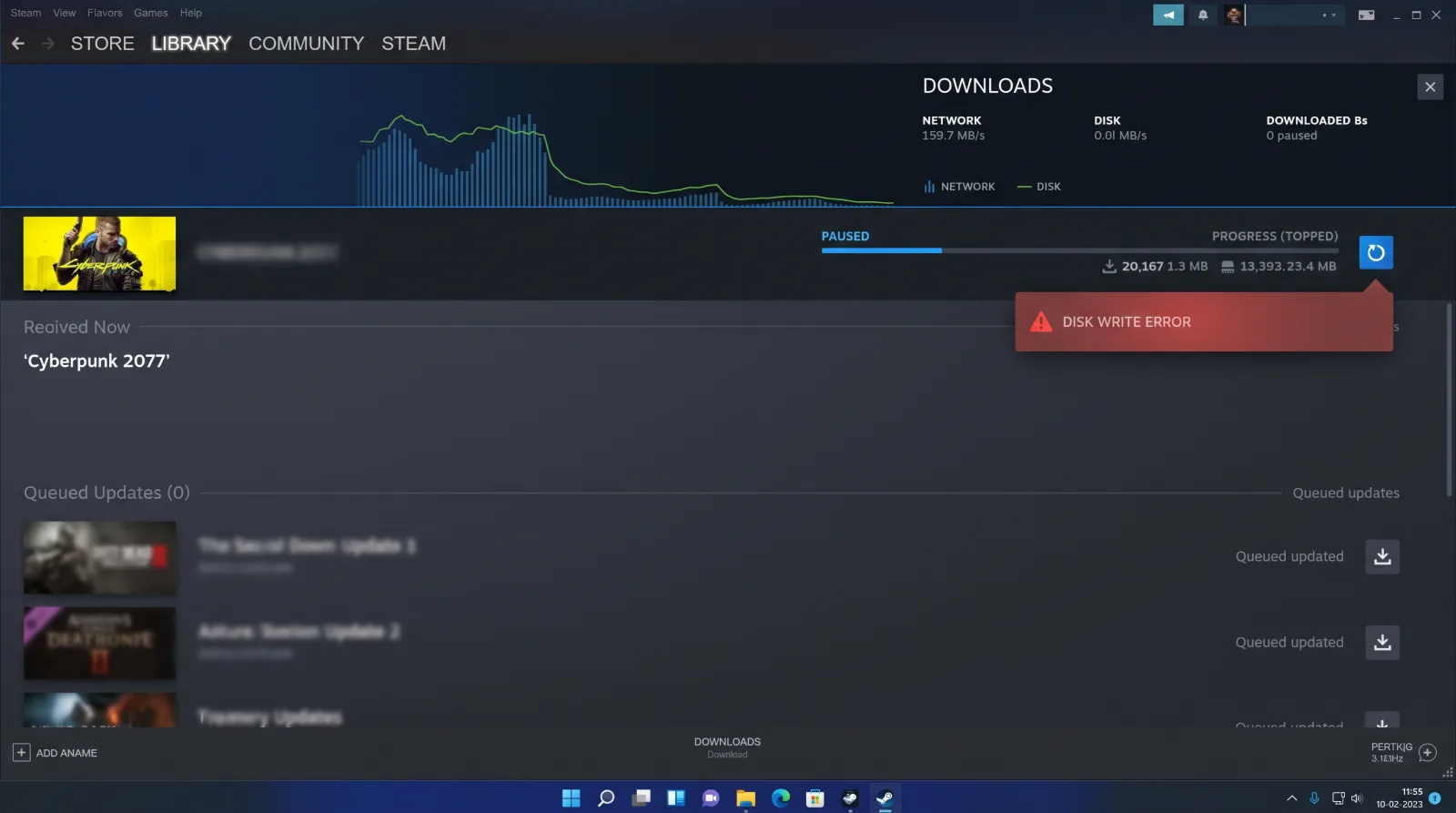The width and height of the screenshot is (1456, 813).
Task: Download the first queued update
Action: point(1382,556)
